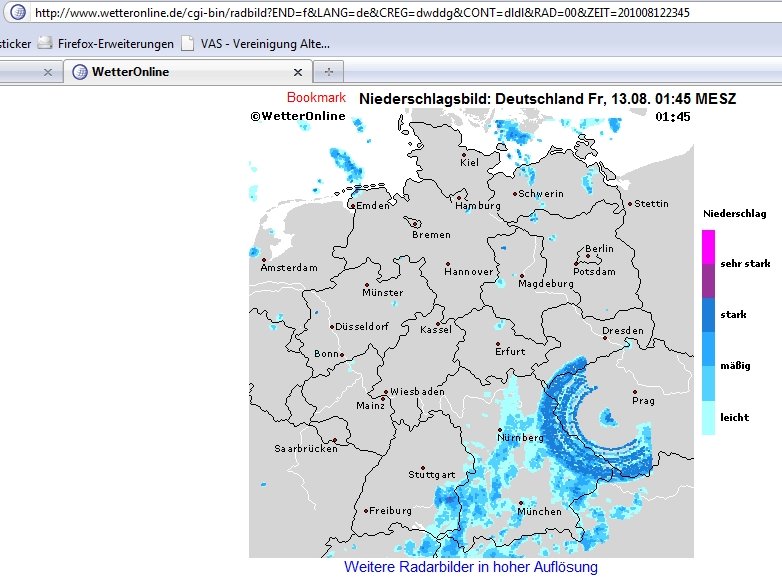The width and height of the screenshot is (782, 578).
Task: Open Weitere Radarbilder in hoher Auflösung link
Action: point(470,567)
